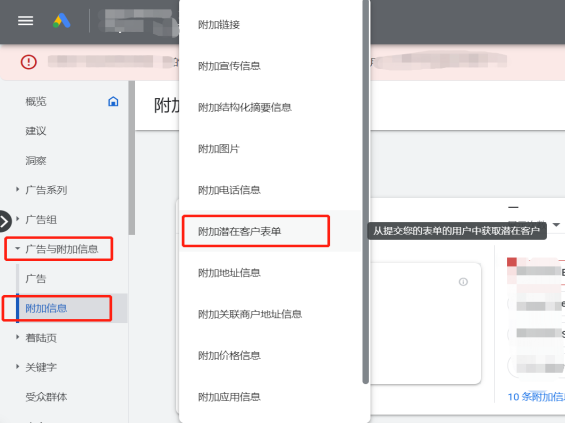Click the info icon in the card
The width and height of the screenshot is (565, 423).
pos(463,282)
